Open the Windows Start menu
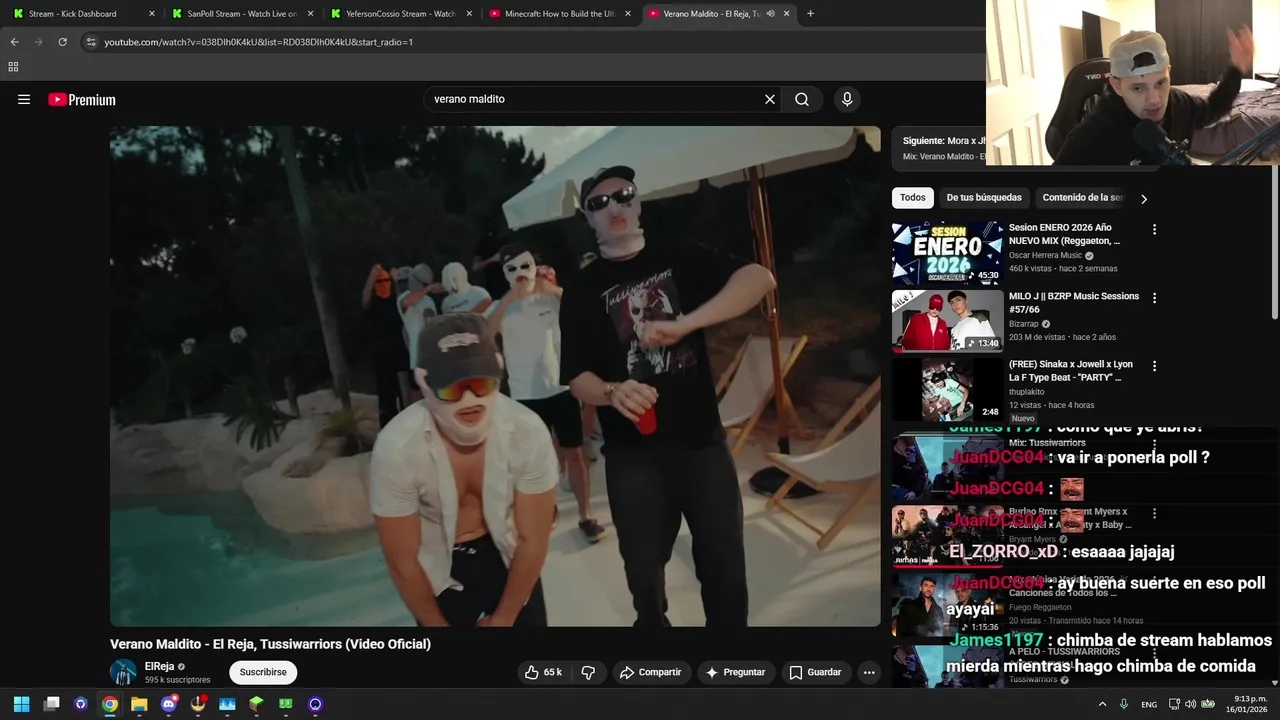The image size is (1280, 720). 21,704
